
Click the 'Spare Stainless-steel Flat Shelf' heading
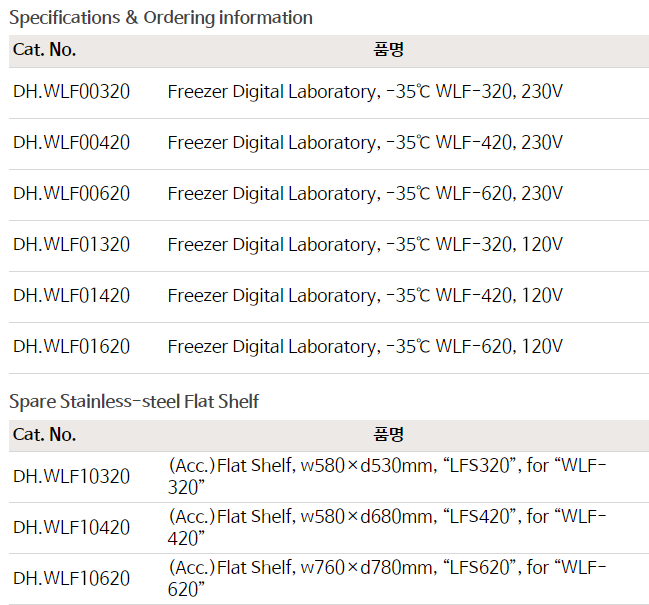(x=134, y=402)
